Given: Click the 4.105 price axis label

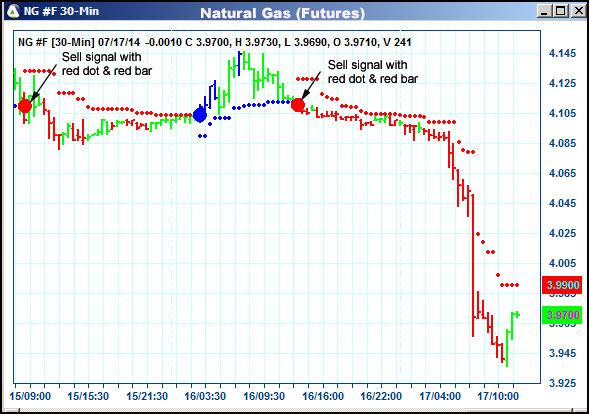Looking at the screenshot, I should pos(562,113).
